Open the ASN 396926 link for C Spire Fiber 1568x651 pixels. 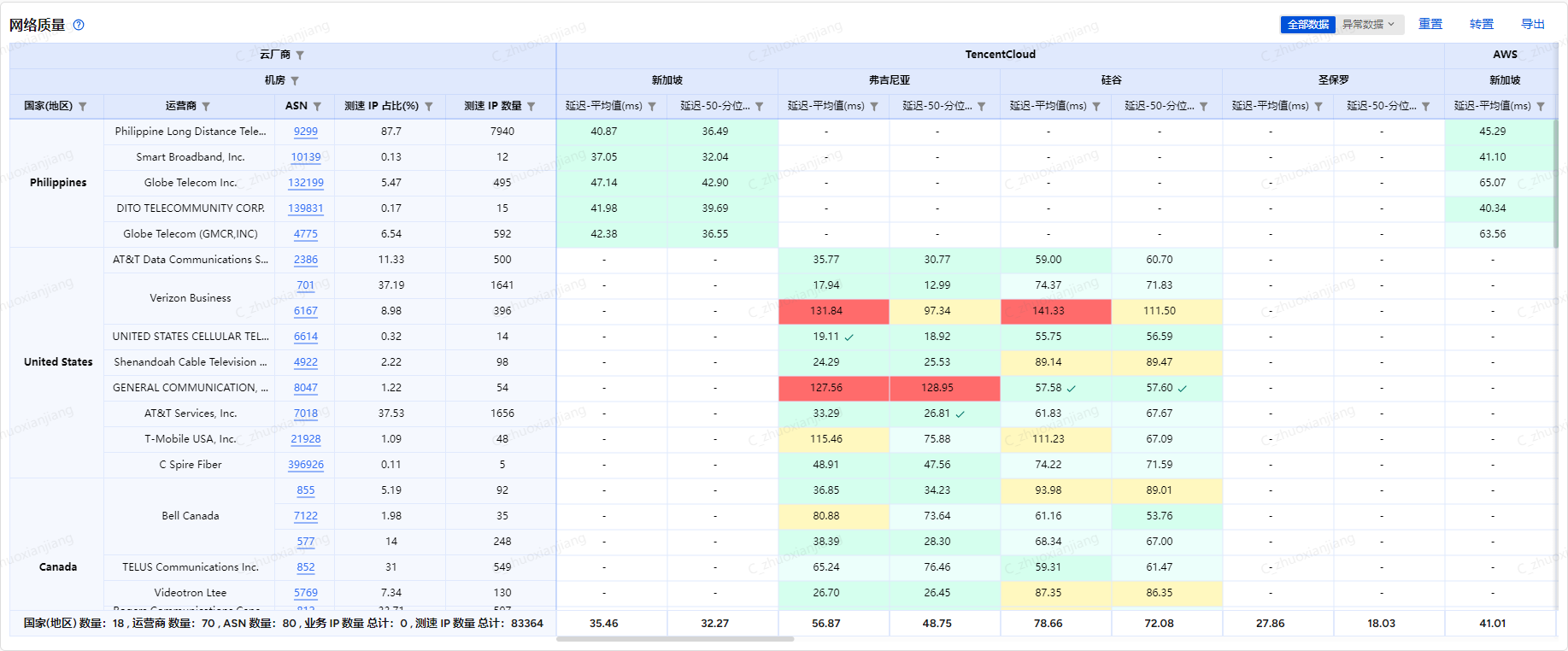coord(305,465)
